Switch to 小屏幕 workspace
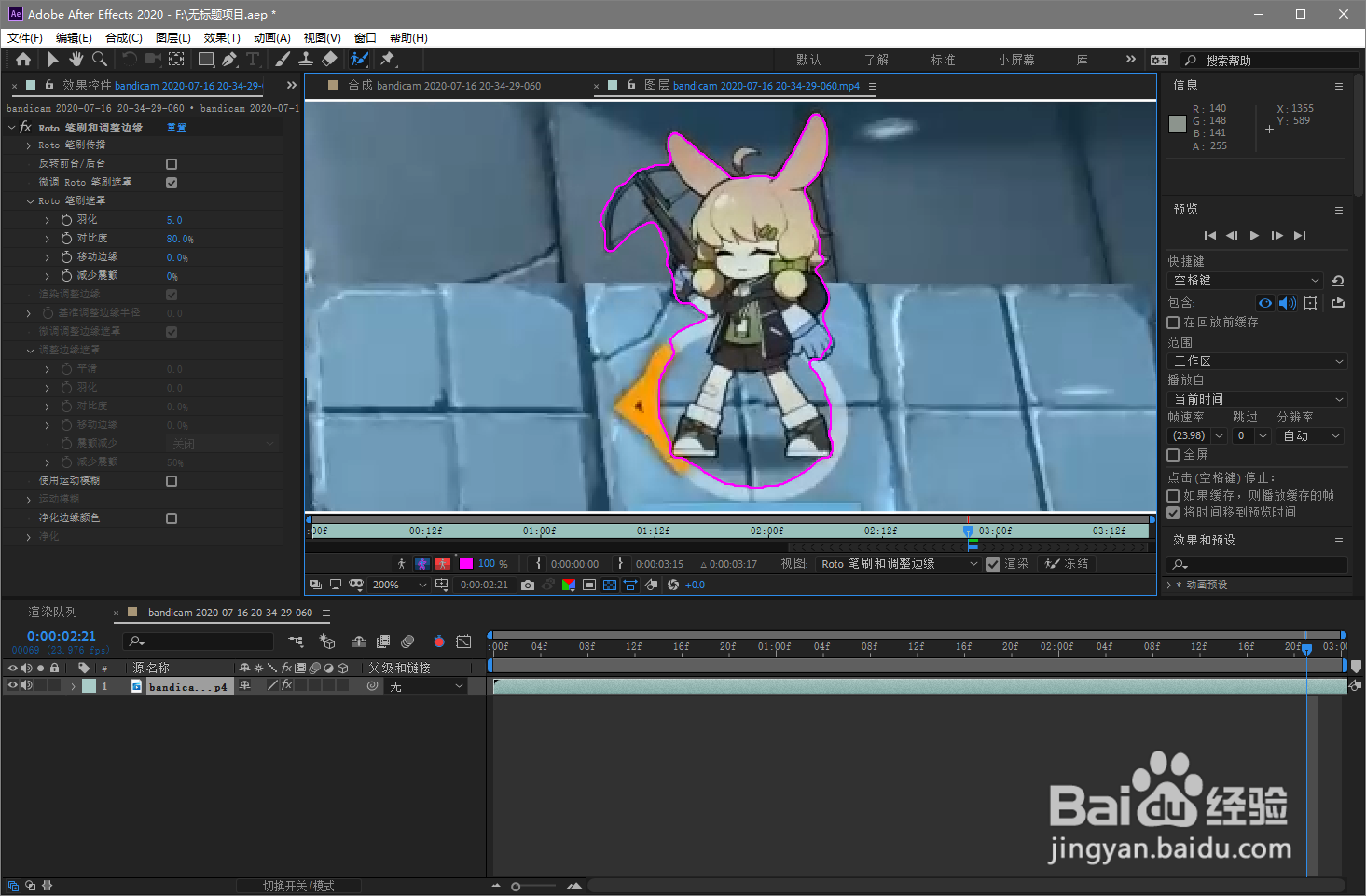Viewport: 1366px width, 896px height. click(1016, 60)
